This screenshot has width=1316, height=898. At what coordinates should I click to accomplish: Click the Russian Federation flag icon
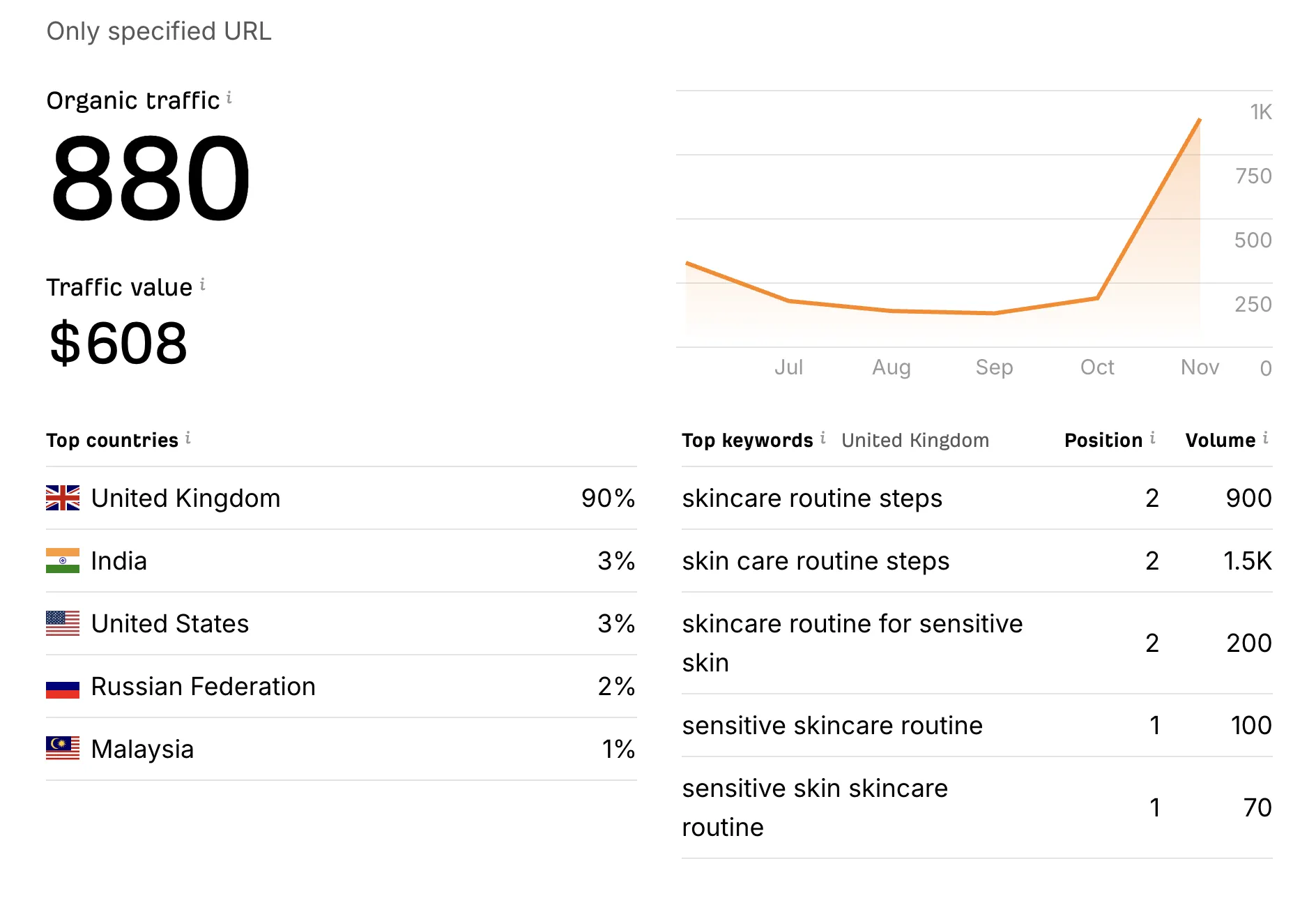pyautogui.click(x=61, y=686)
